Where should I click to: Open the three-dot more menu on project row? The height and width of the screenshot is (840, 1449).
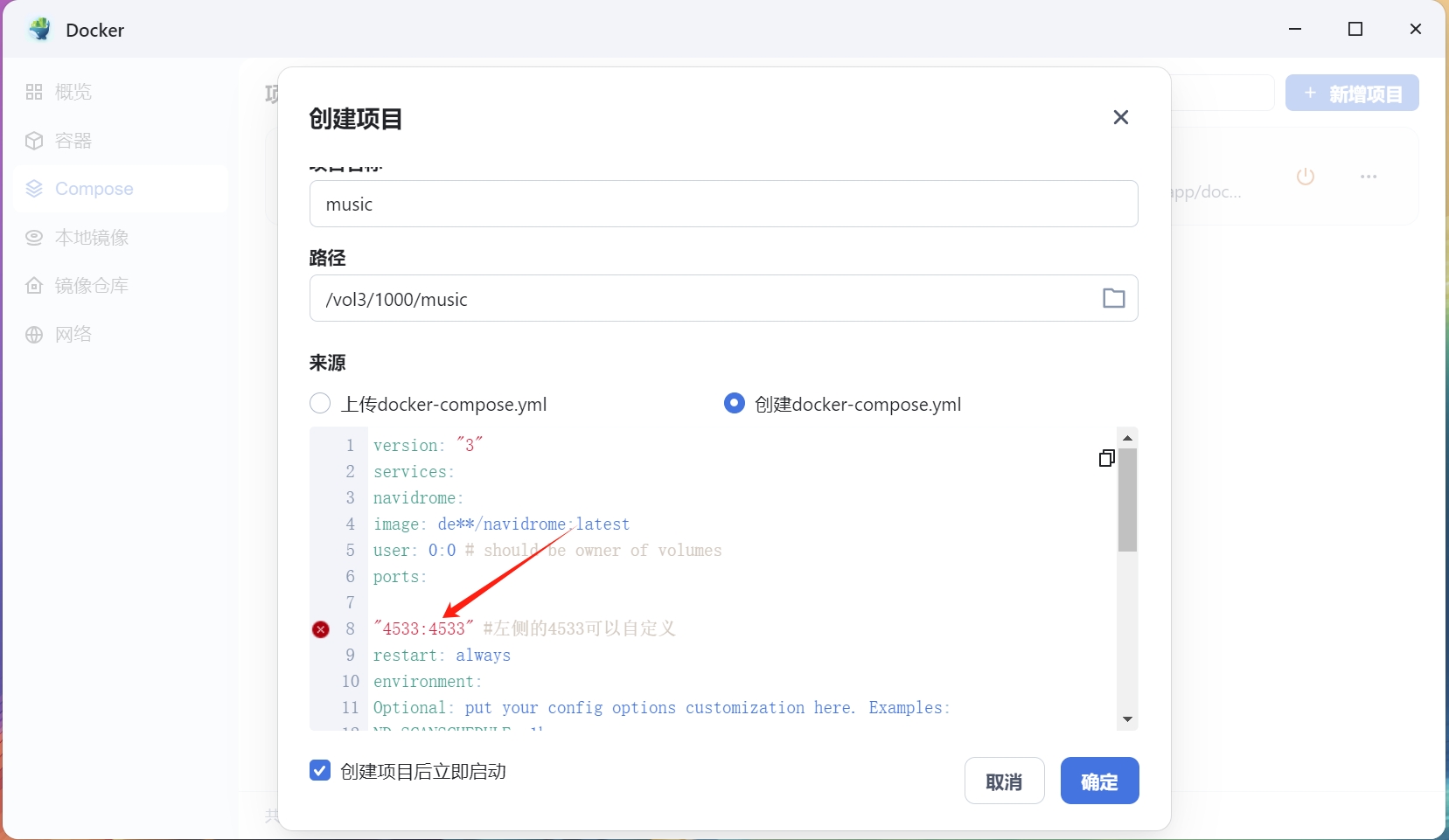[1369, 177]
